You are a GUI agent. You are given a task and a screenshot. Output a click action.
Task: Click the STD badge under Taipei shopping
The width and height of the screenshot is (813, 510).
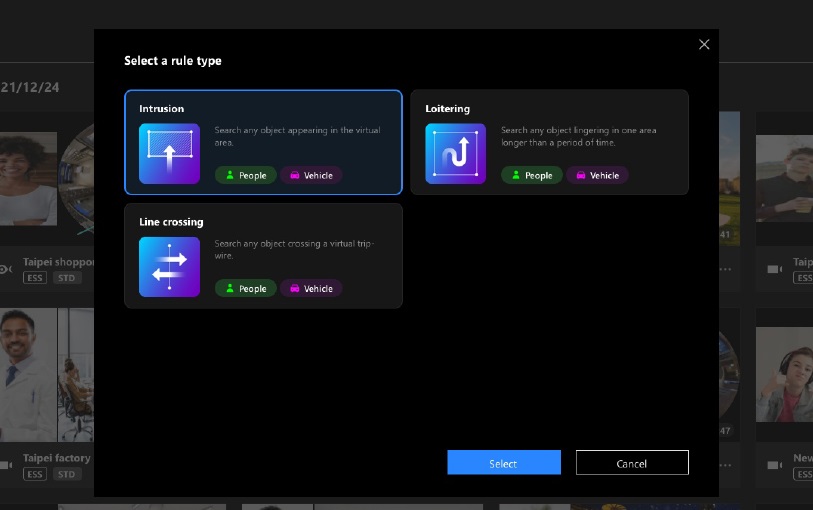(x=67, y=278)
